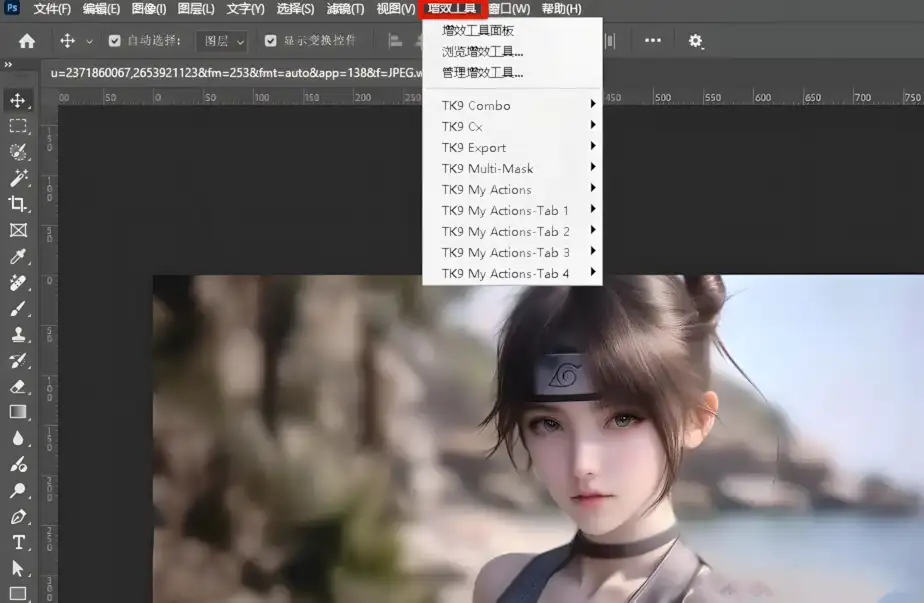This screenshot has height=603, width=924.
Task: Select the JPEG document tab
Action: 235,73
